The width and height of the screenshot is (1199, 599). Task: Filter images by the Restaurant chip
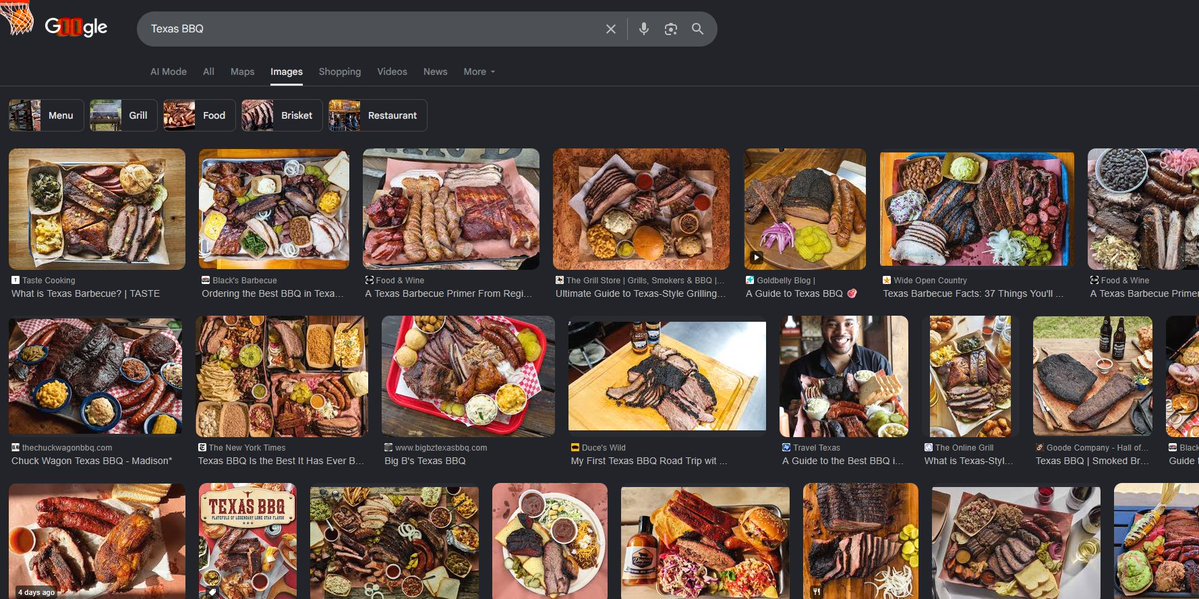pos(378,116)
